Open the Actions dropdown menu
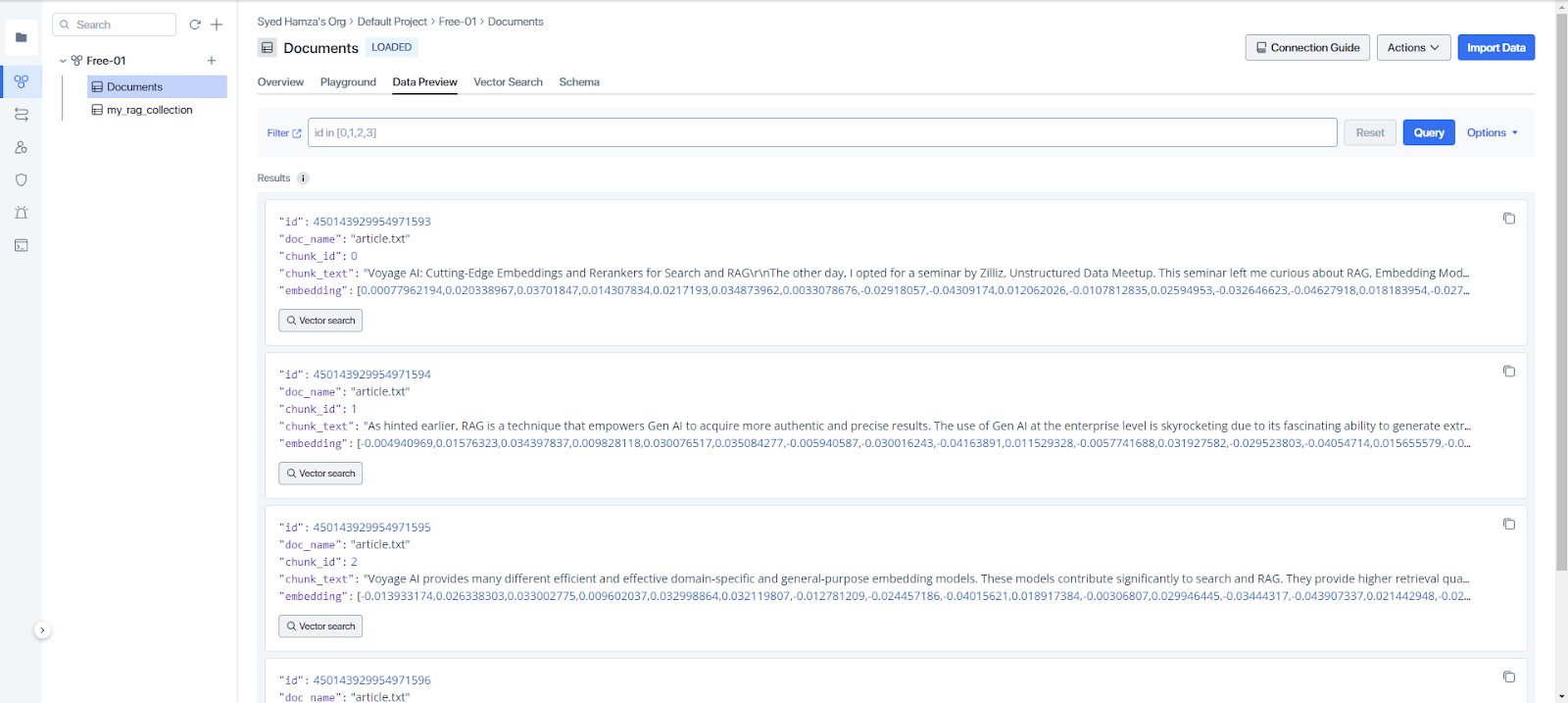1568x703 pixels. click(x=1412, y=47)
